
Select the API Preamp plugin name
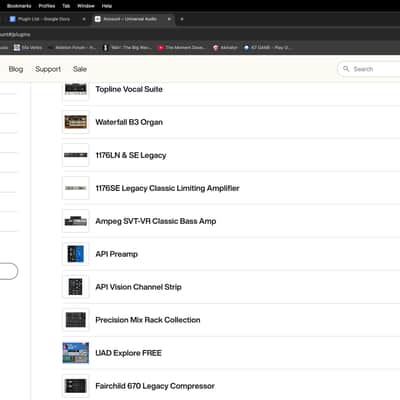coord(116,254)
